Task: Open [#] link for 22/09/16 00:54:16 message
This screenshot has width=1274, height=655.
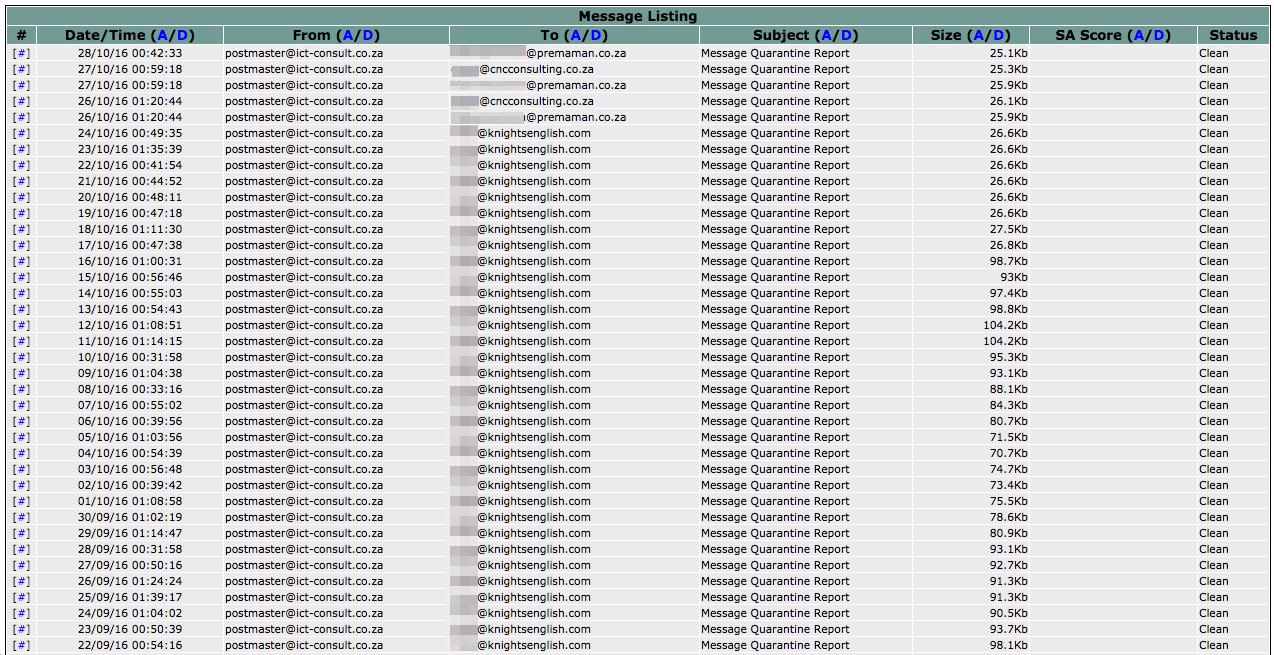Action: tap(21, 645)
